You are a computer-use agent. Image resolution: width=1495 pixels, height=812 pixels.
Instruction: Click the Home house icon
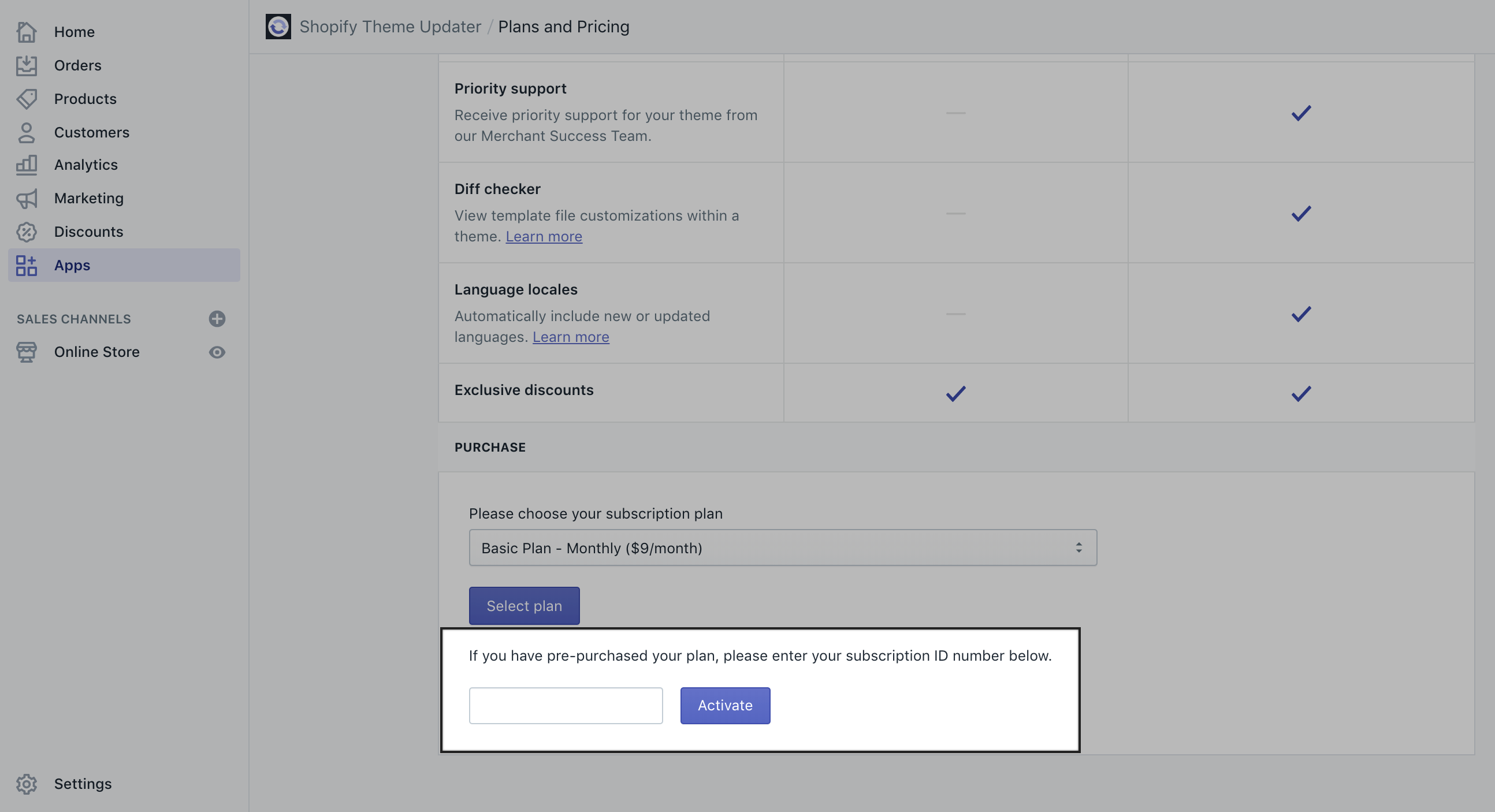[27, 32]
